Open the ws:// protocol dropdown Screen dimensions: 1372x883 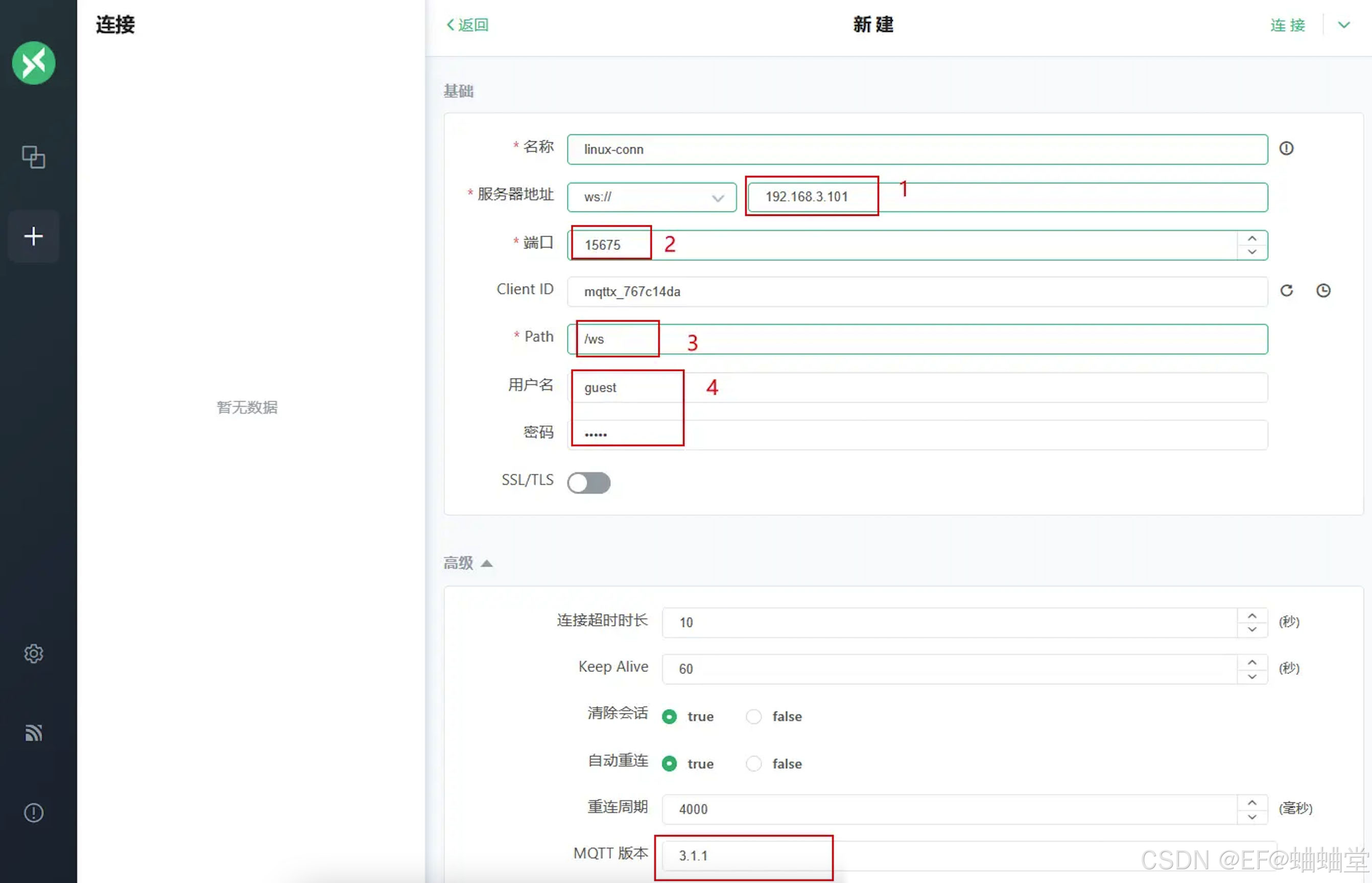pos(652,197)
